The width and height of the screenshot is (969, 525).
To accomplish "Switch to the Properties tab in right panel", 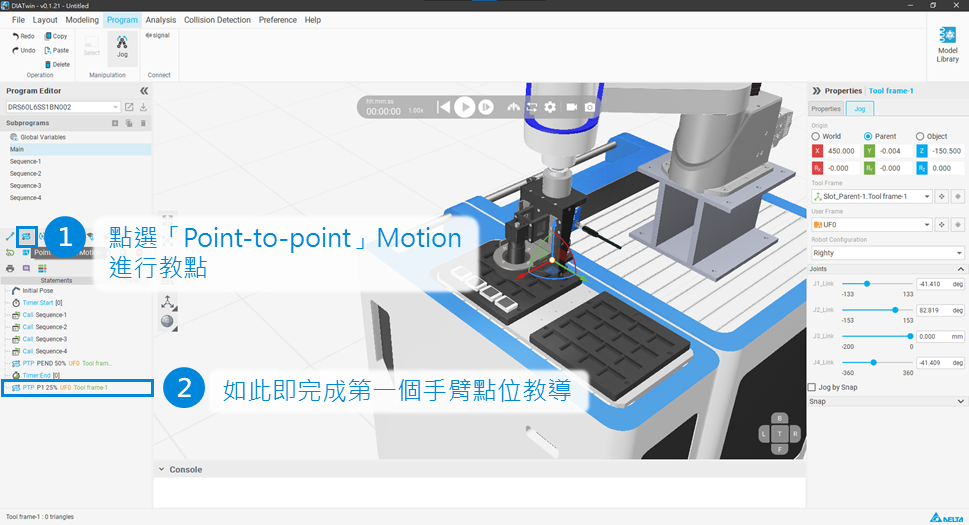I will click(826, 109).
